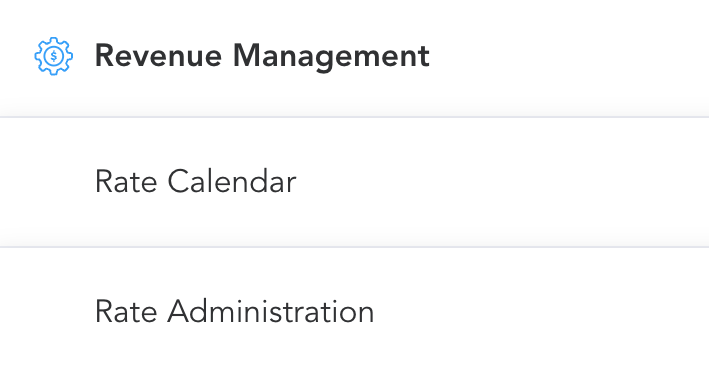Select the Revenue Management header
The image size is (709, 375).
point(354,58)
